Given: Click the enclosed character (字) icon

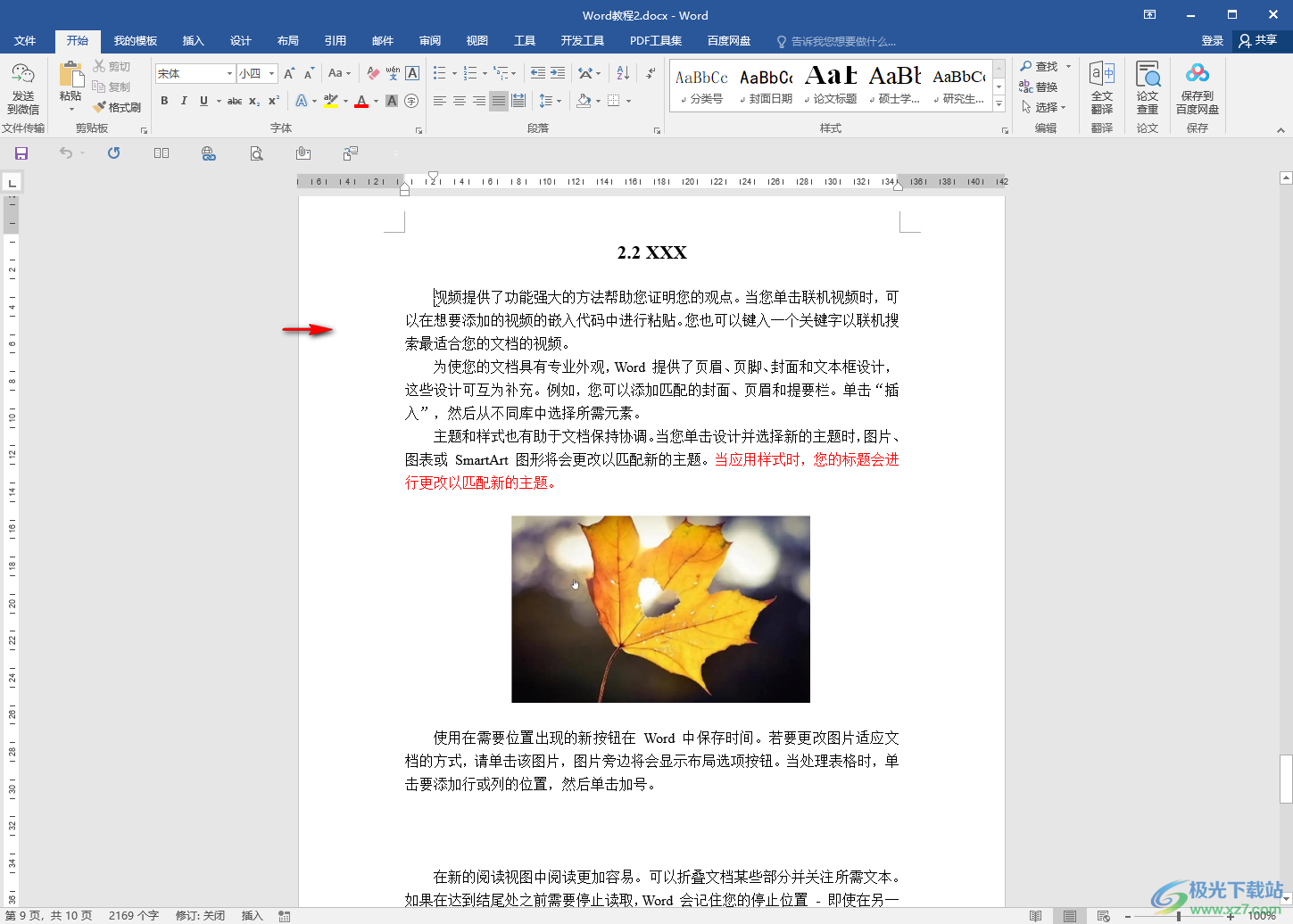Looking at the screenshot, I should pyautogui.click(x=411, y=101).
